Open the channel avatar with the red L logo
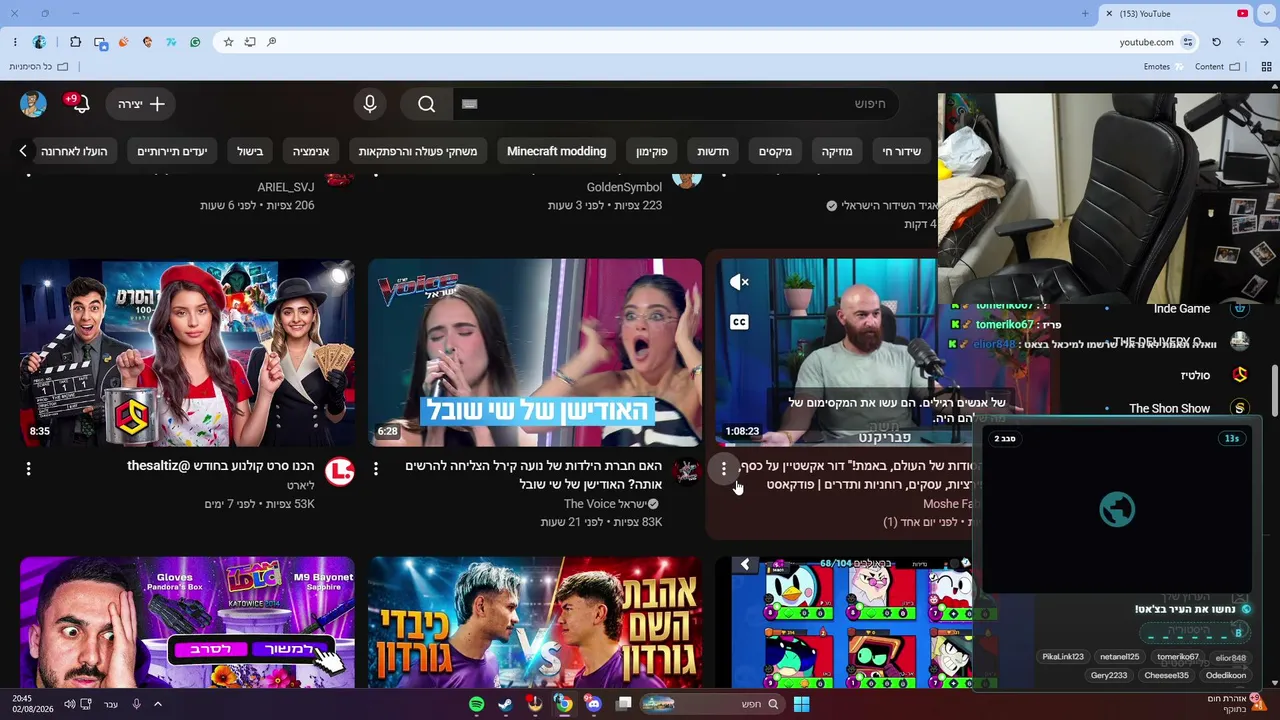Screen dimensions: 1280x720 [340, 472]
